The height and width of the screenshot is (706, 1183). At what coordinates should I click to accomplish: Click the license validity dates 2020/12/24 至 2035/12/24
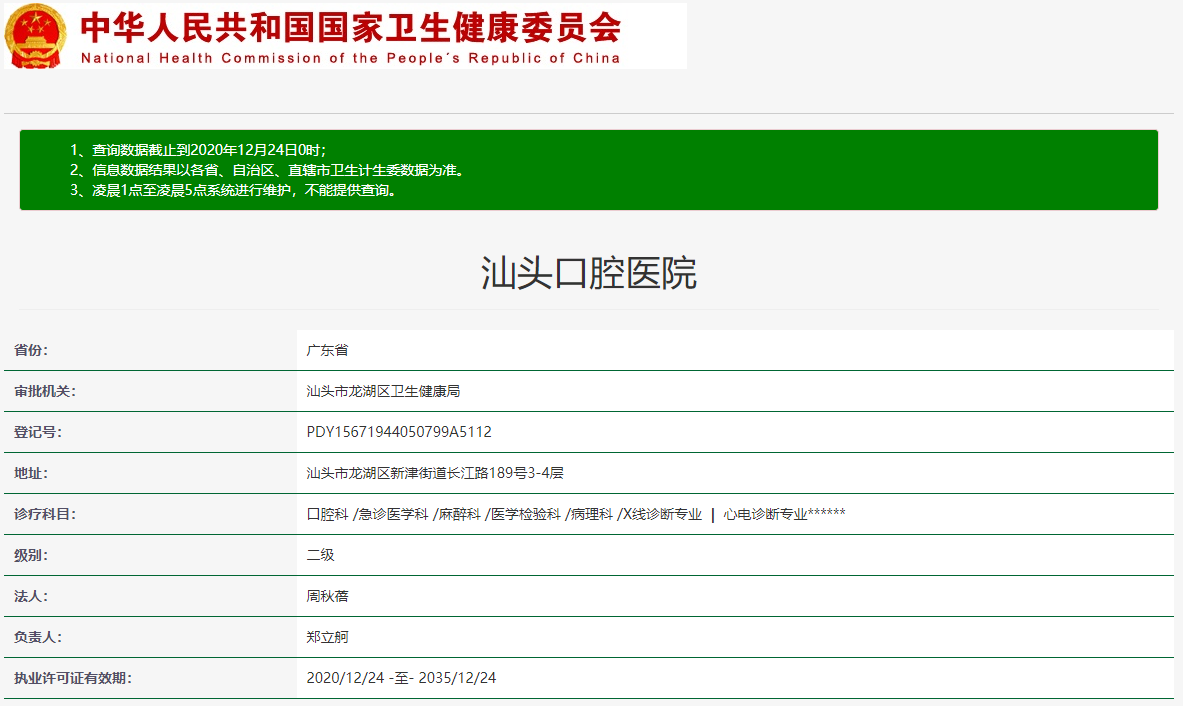(x=401, y=679)
